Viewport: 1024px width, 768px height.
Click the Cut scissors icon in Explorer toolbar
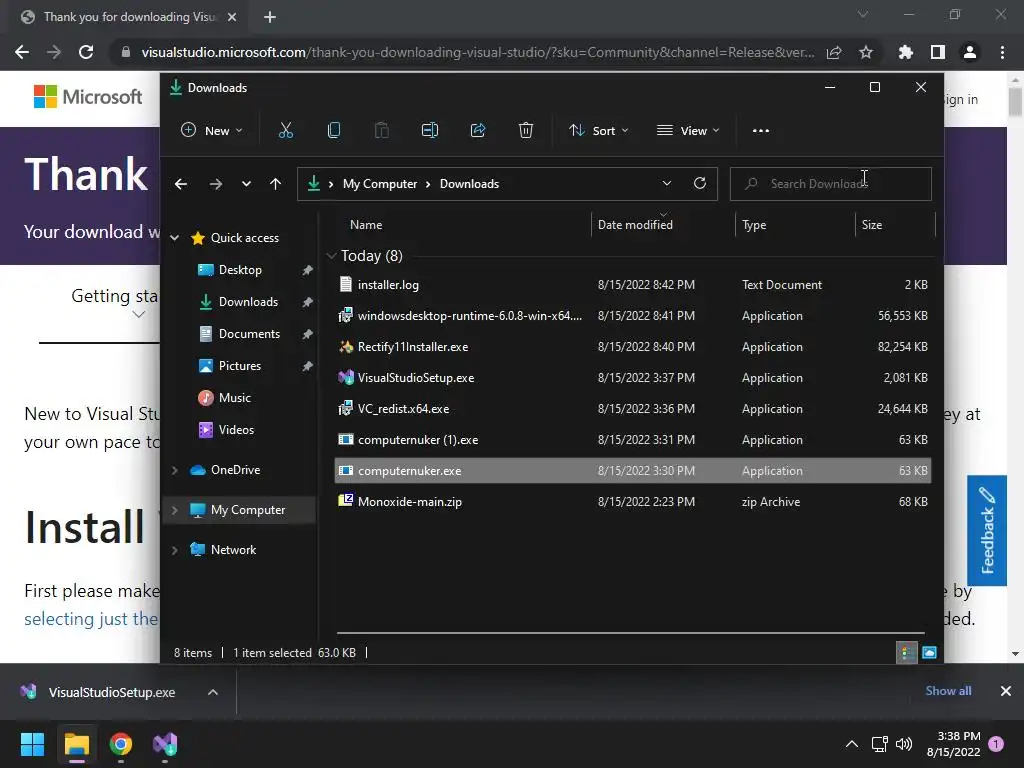pos(285,131)
